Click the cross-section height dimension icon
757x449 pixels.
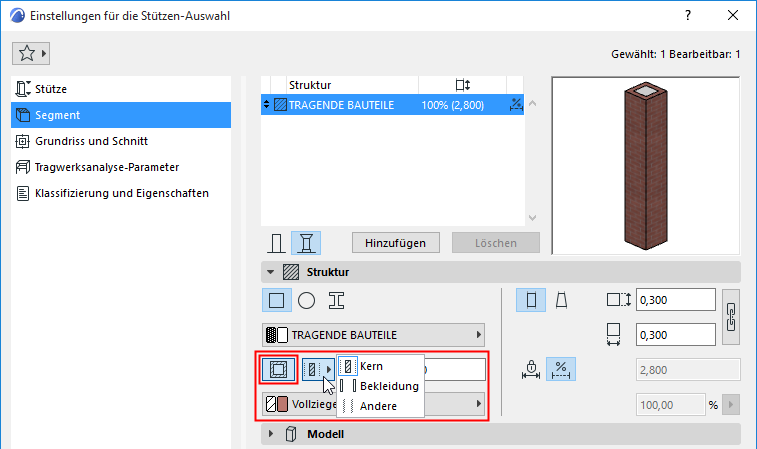[619, 300]
